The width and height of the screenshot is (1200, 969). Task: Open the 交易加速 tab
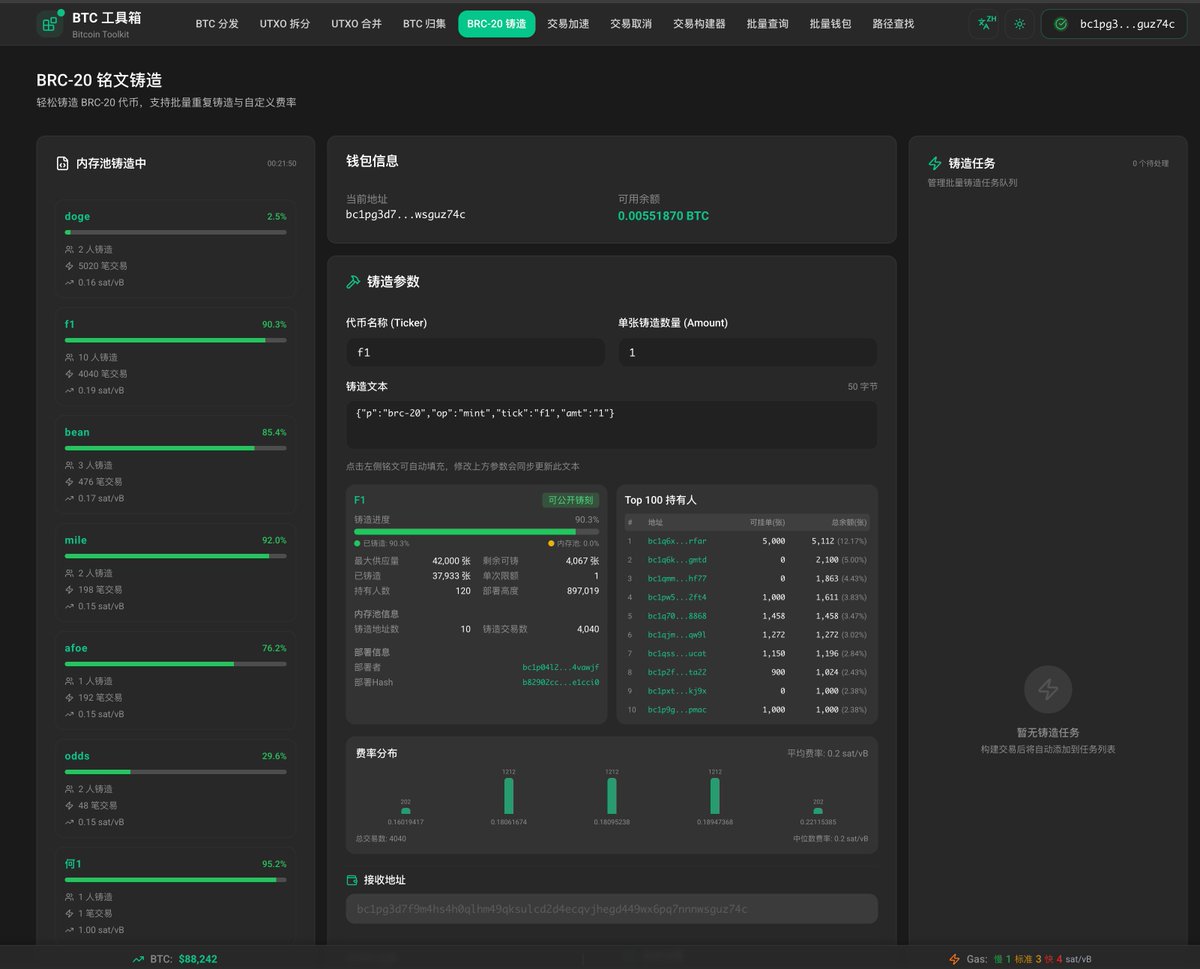(x=568, y=24)
